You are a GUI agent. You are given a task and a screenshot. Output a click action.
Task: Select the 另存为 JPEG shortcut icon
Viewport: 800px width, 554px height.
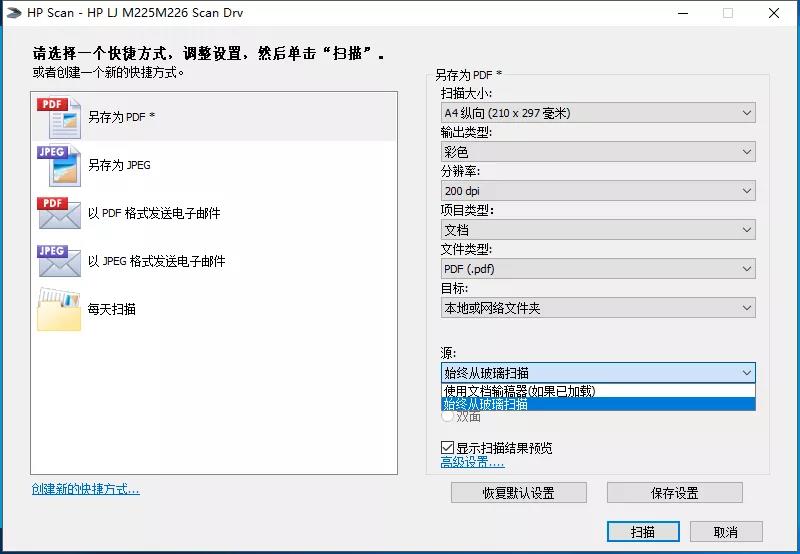[58, 165]
